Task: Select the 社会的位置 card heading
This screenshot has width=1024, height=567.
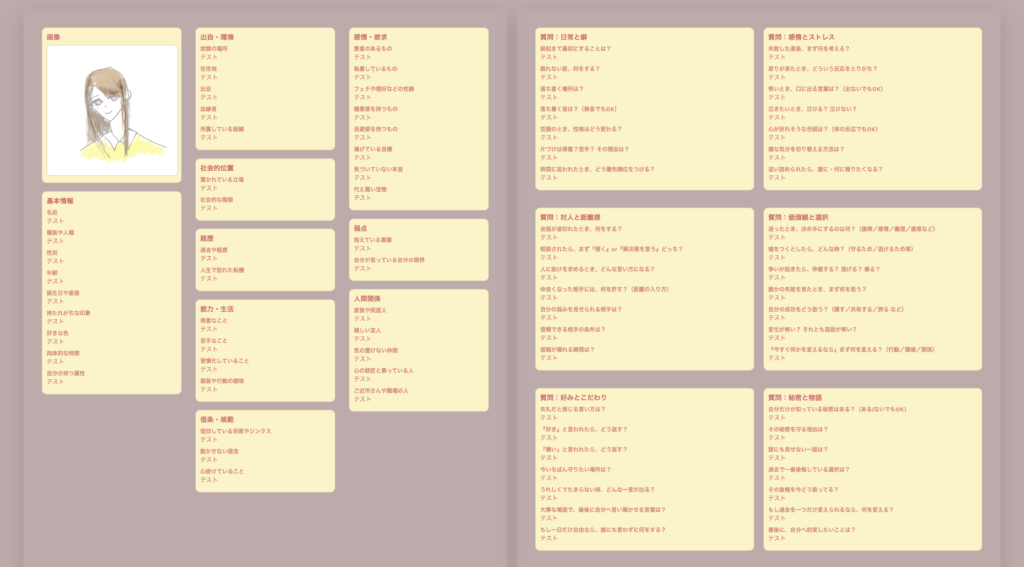Action: (217, 168)
